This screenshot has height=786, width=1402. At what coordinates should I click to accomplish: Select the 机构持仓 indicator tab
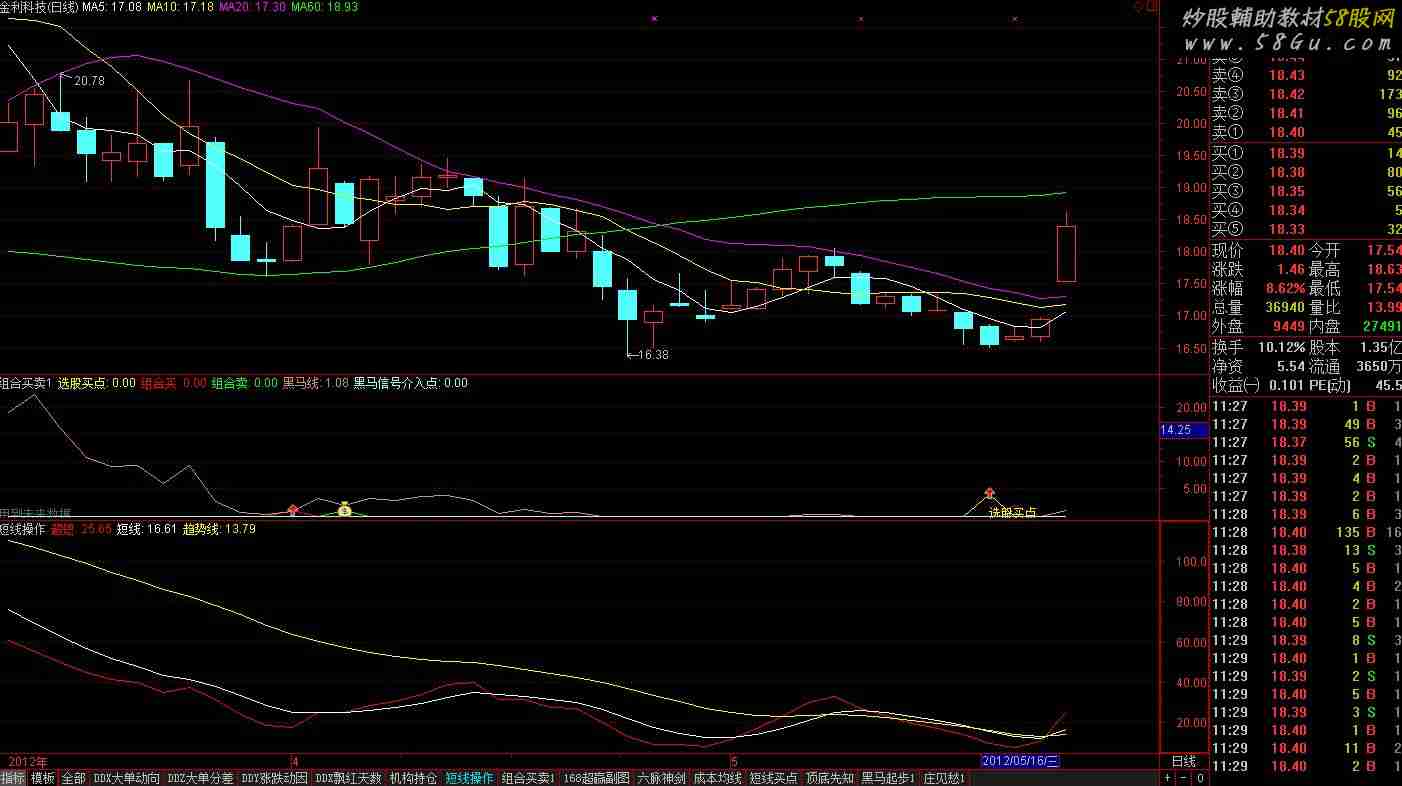(x=413, y=778)
